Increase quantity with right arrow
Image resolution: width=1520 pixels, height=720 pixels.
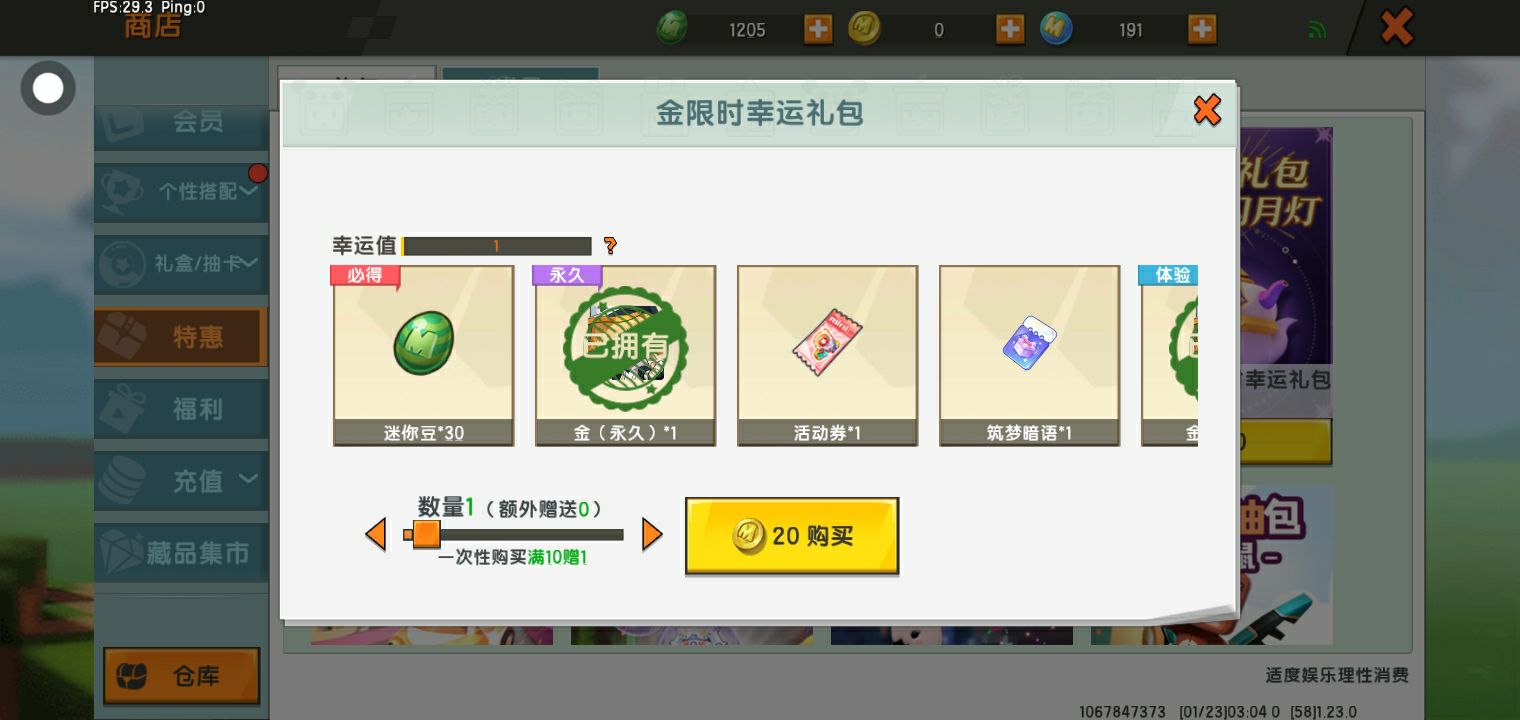pos(652,534)
